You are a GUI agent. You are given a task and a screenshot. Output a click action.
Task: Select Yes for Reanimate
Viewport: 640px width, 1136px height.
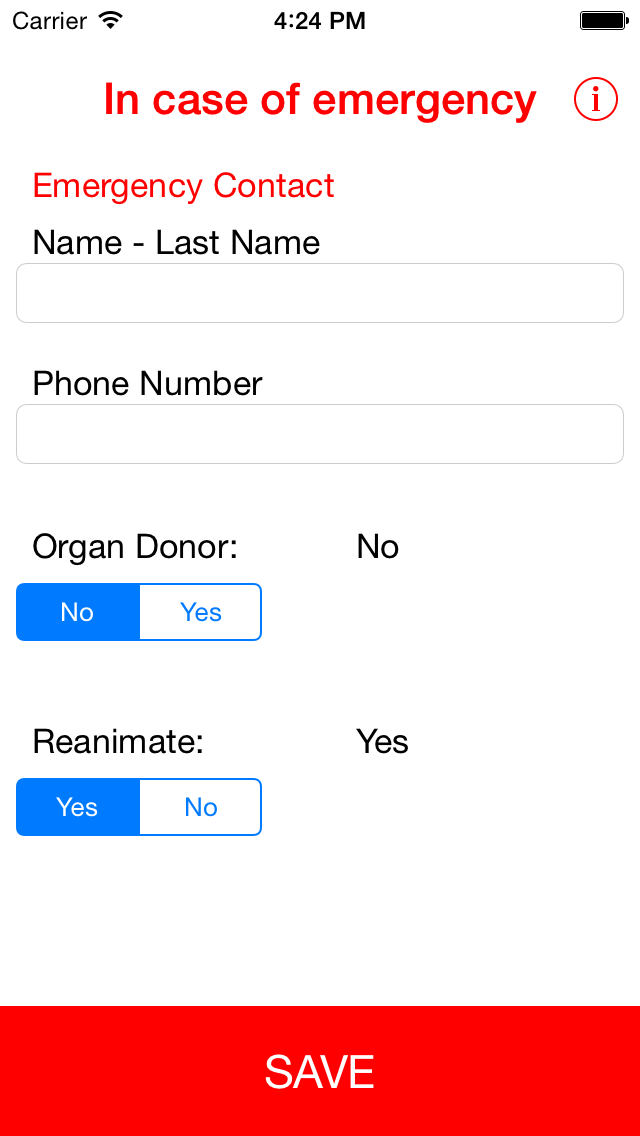coord(78,807)
